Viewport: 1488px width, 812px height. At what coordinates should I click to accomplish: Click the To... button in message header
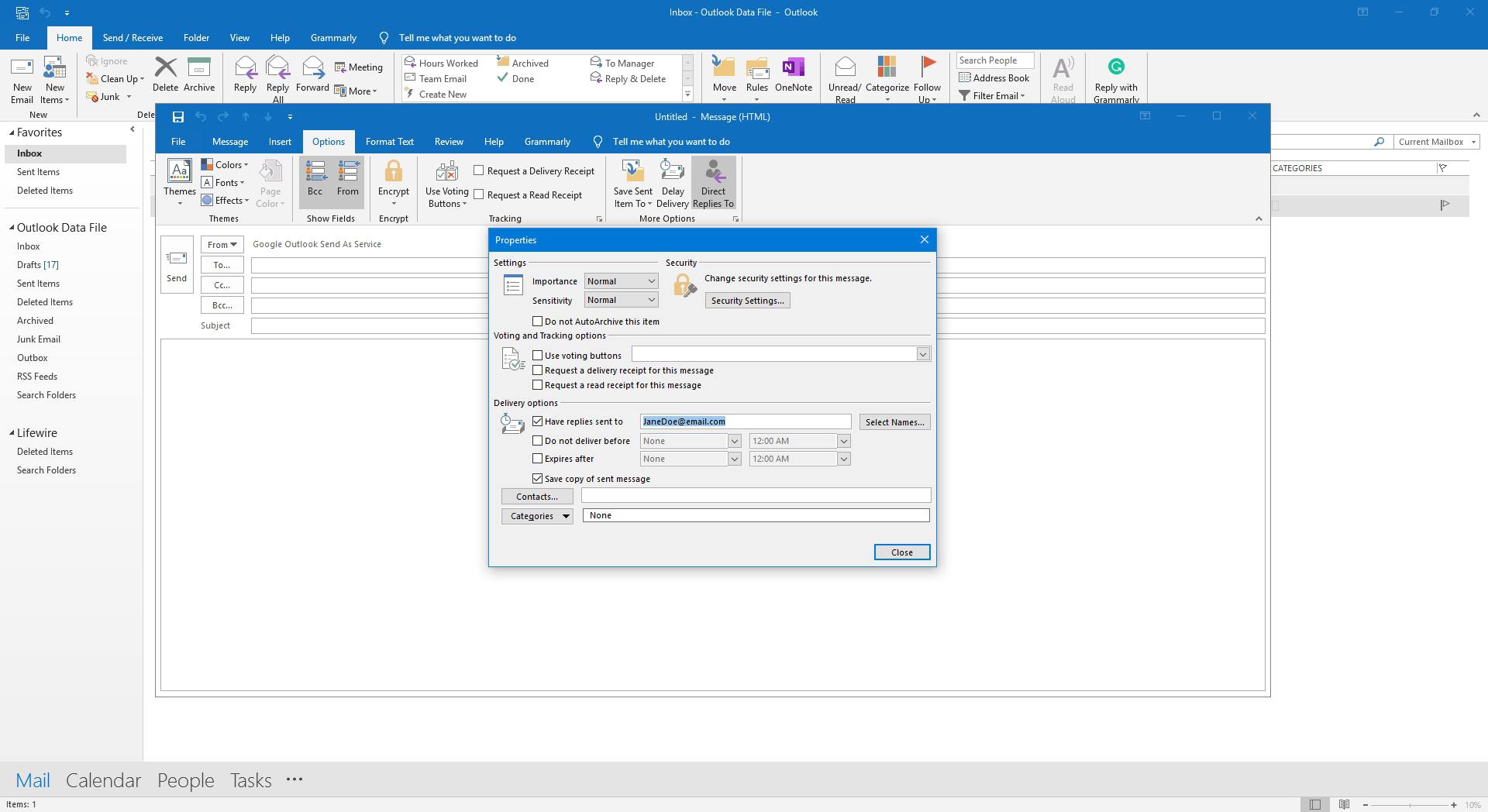[222, 265]
